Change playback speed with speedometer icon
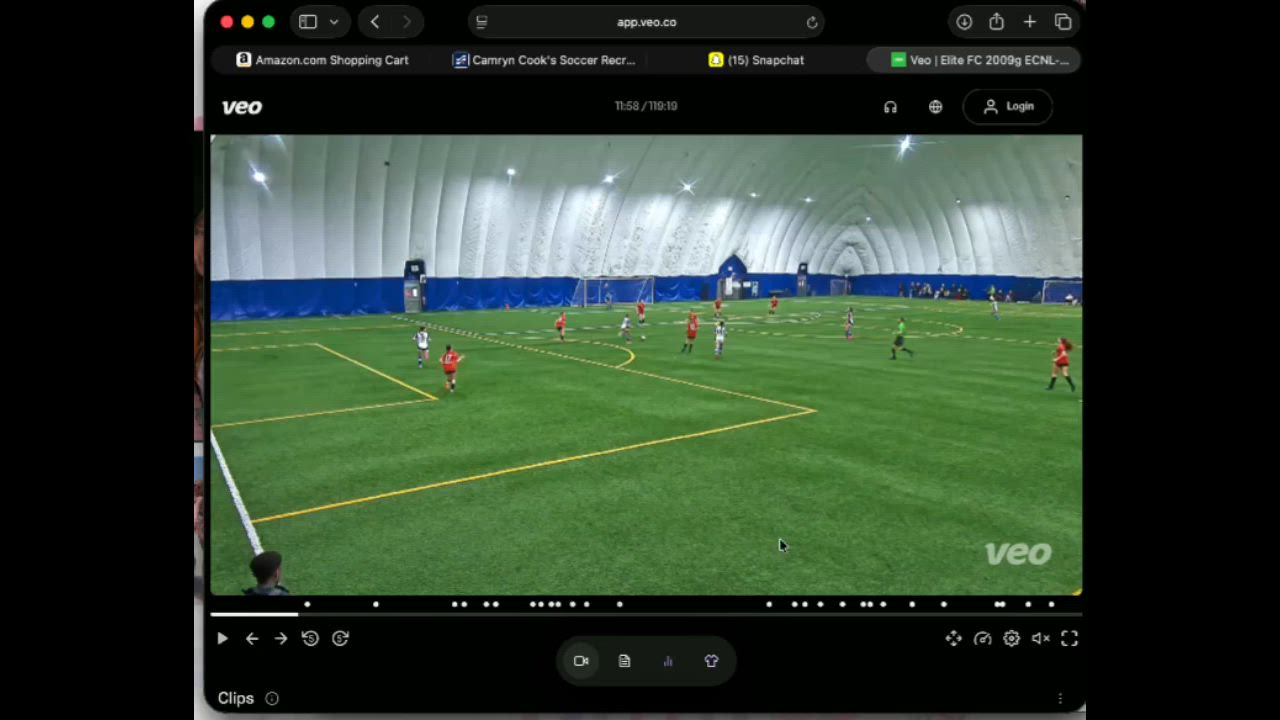This screenshot has width=1280, height=720. pyautogui.click(x=982, y=639)
